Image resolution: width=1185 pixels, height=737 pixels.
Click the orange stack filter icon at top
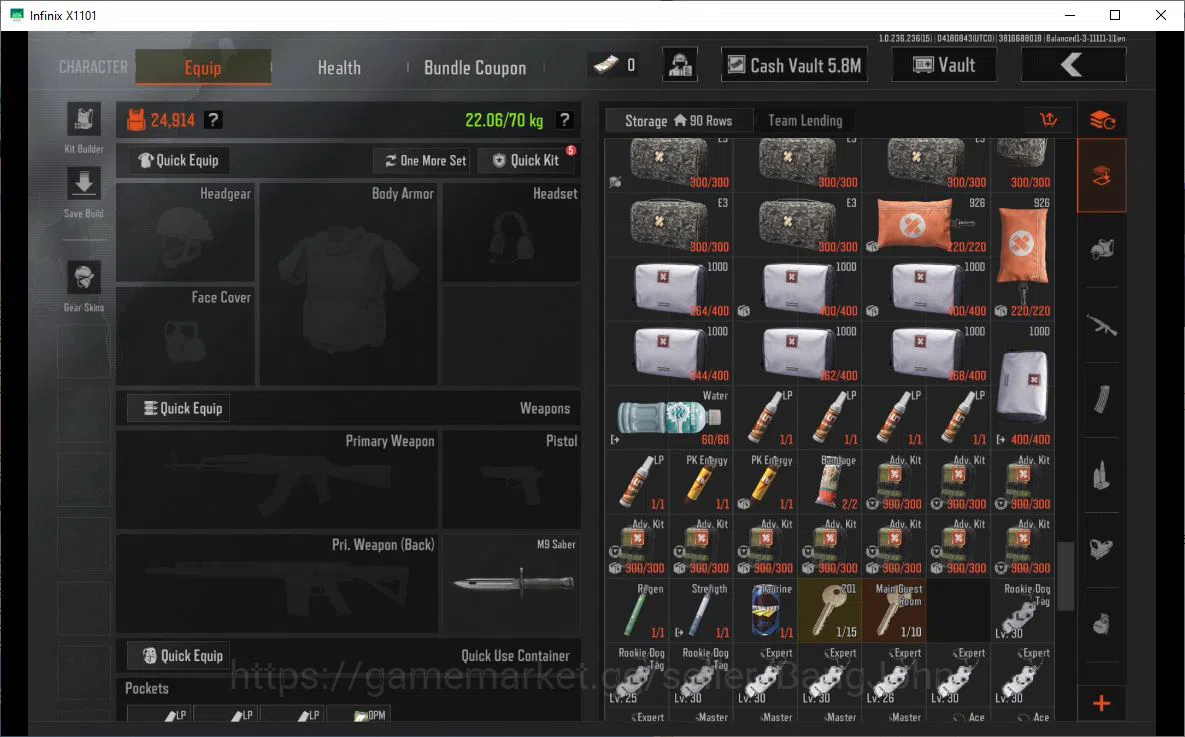pyautogui.click(x=1102, y=120)
